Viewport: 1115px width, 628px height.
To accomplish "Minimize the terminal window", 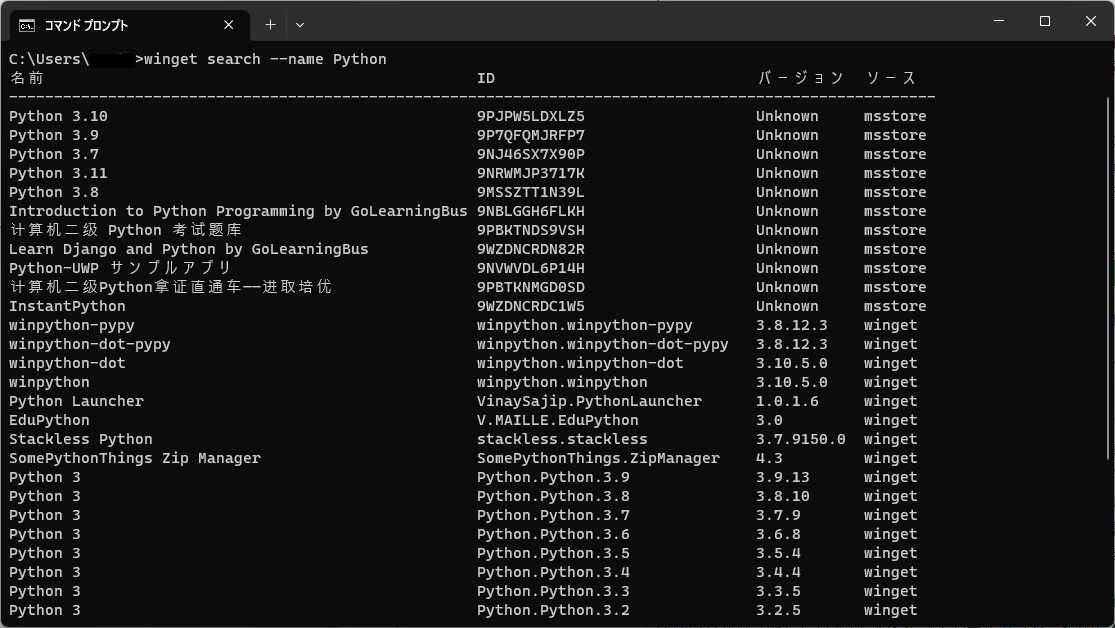I will (999, 21).
